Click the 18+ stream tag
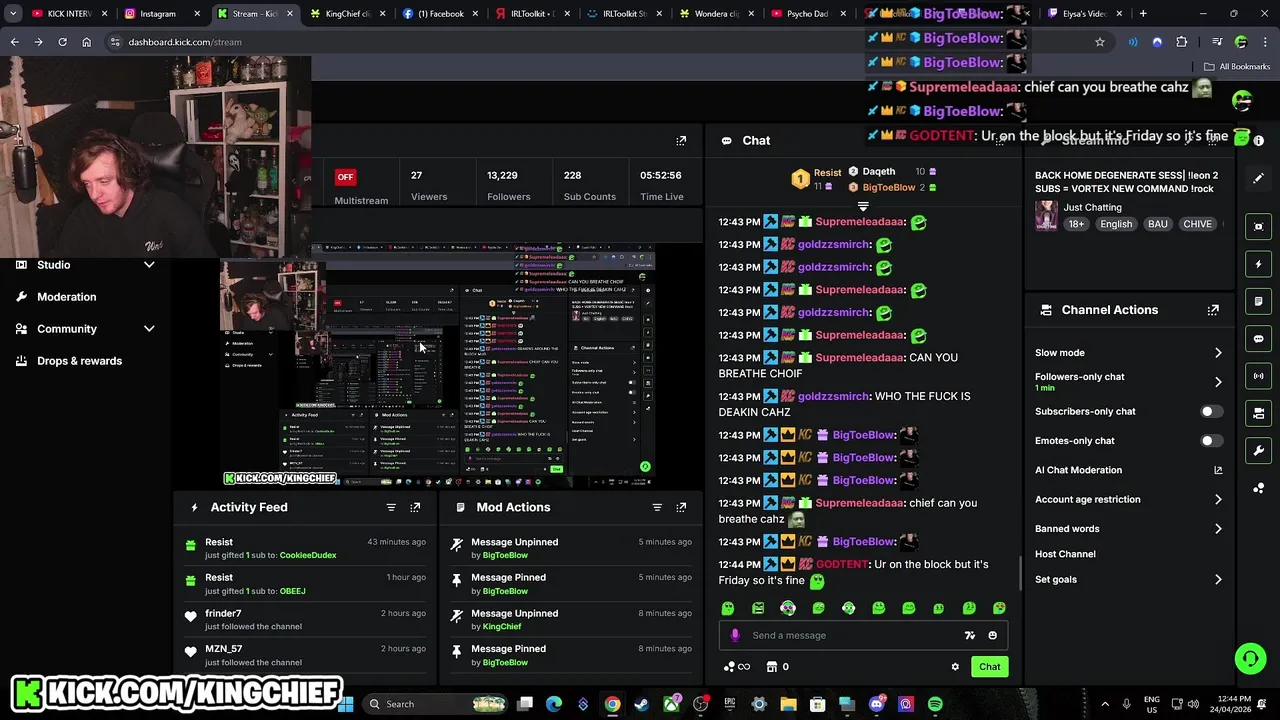Viewport: 1280px width, 720px height. pyautogui.click(x=1076, y=224)
